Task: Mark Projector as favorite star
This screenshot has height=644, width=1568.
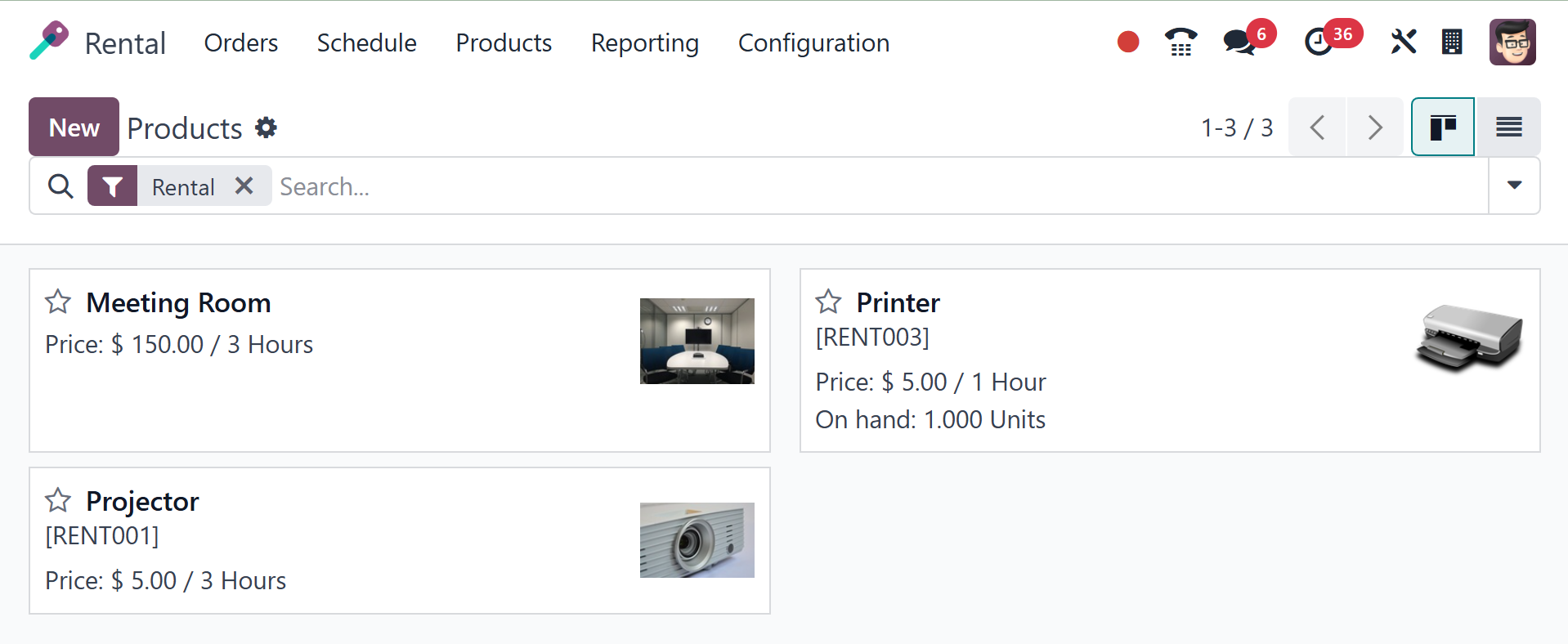Action: coord(58,500)
